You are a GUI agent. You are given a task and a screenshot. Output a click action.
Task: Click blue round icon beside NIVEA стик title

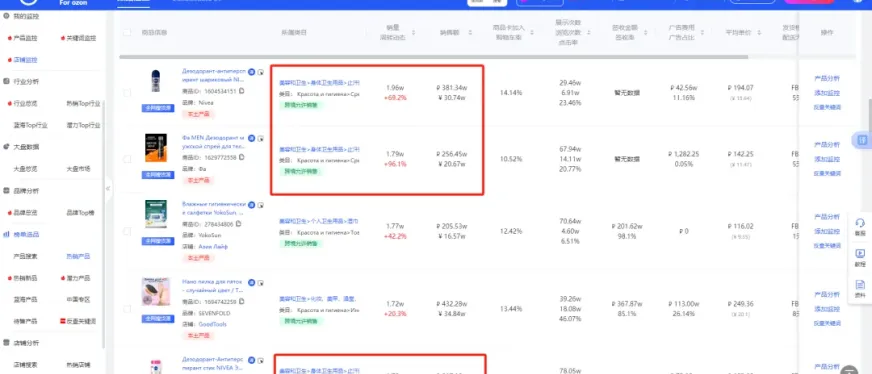point(251,360)
